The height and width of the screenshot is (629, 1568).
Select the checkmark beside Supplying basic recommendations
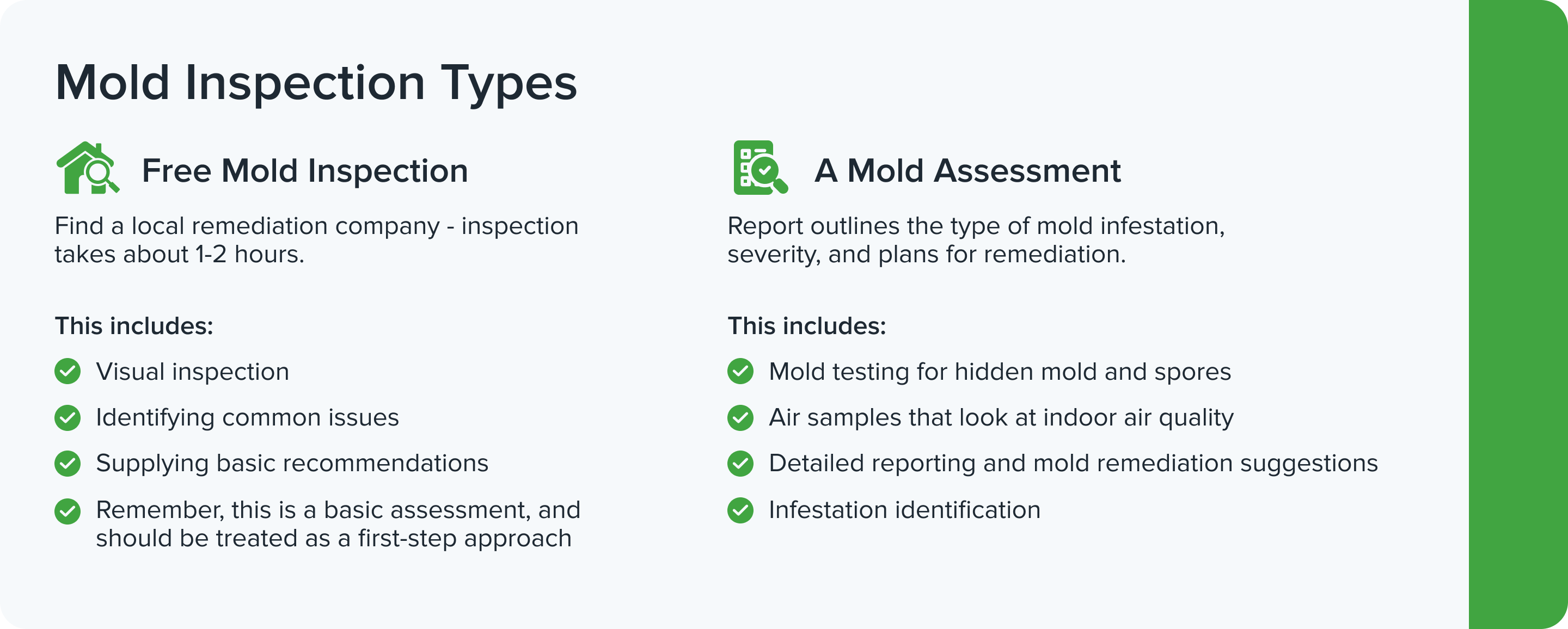pos(68,464)
